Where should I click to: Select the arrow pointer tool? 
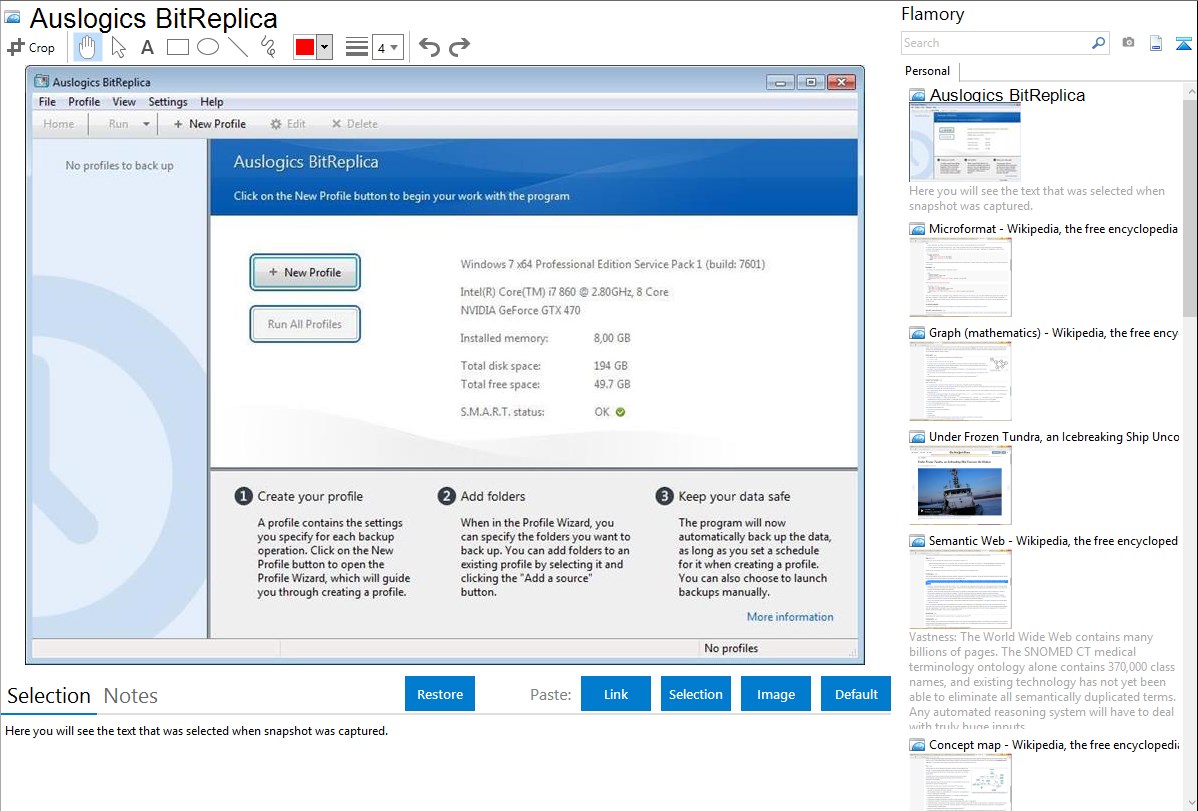(118, 47)
